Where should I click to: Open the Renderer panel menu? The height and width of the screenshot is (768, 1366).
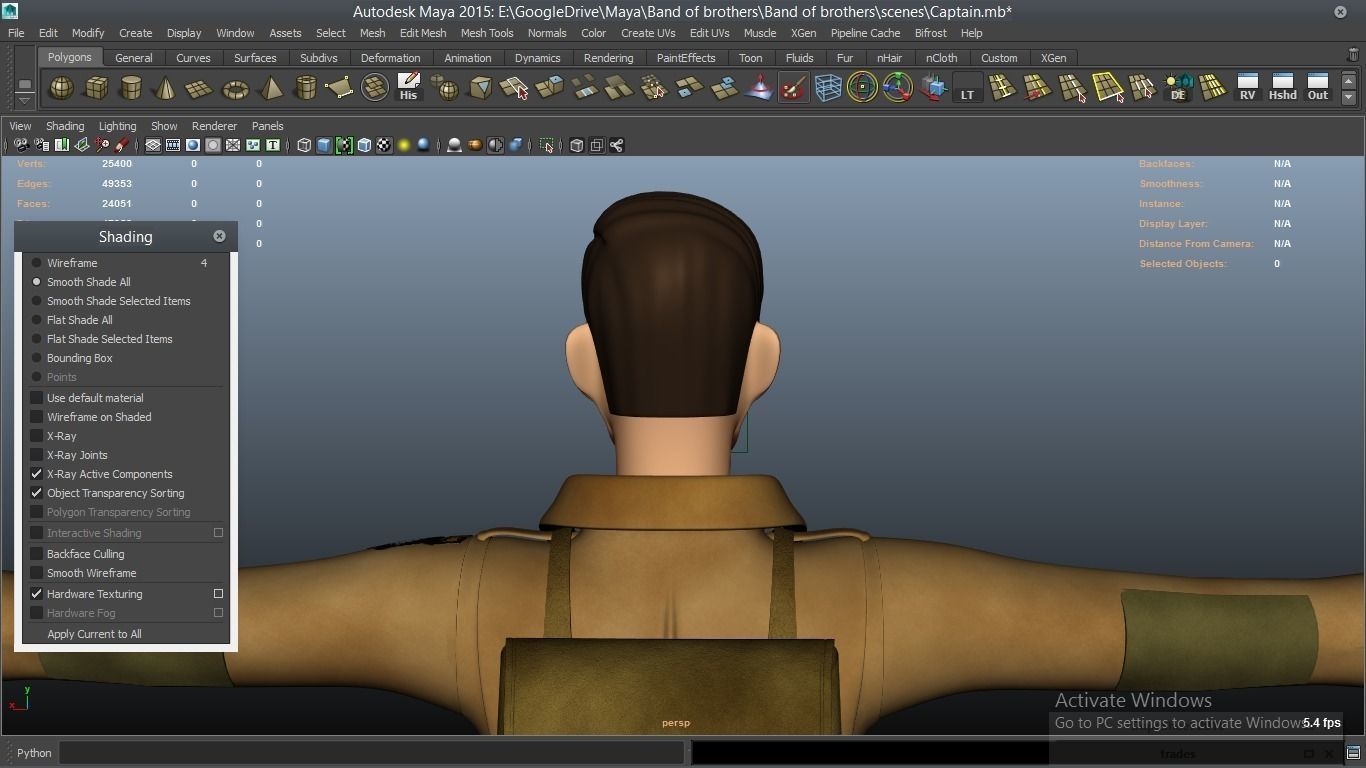pos(214,126)
